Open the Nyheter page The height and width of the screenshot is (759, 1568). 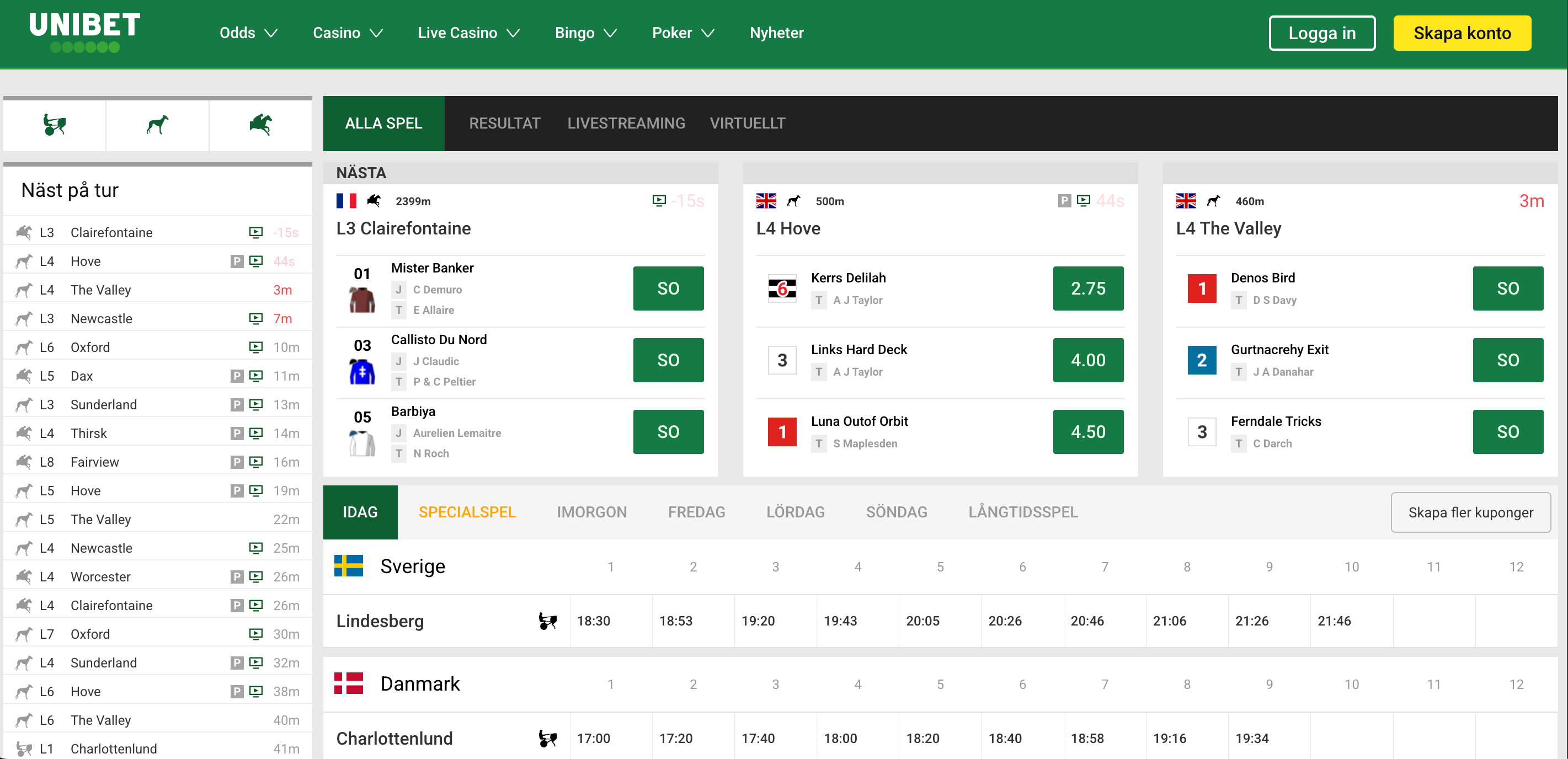click(x=777, y=33)
